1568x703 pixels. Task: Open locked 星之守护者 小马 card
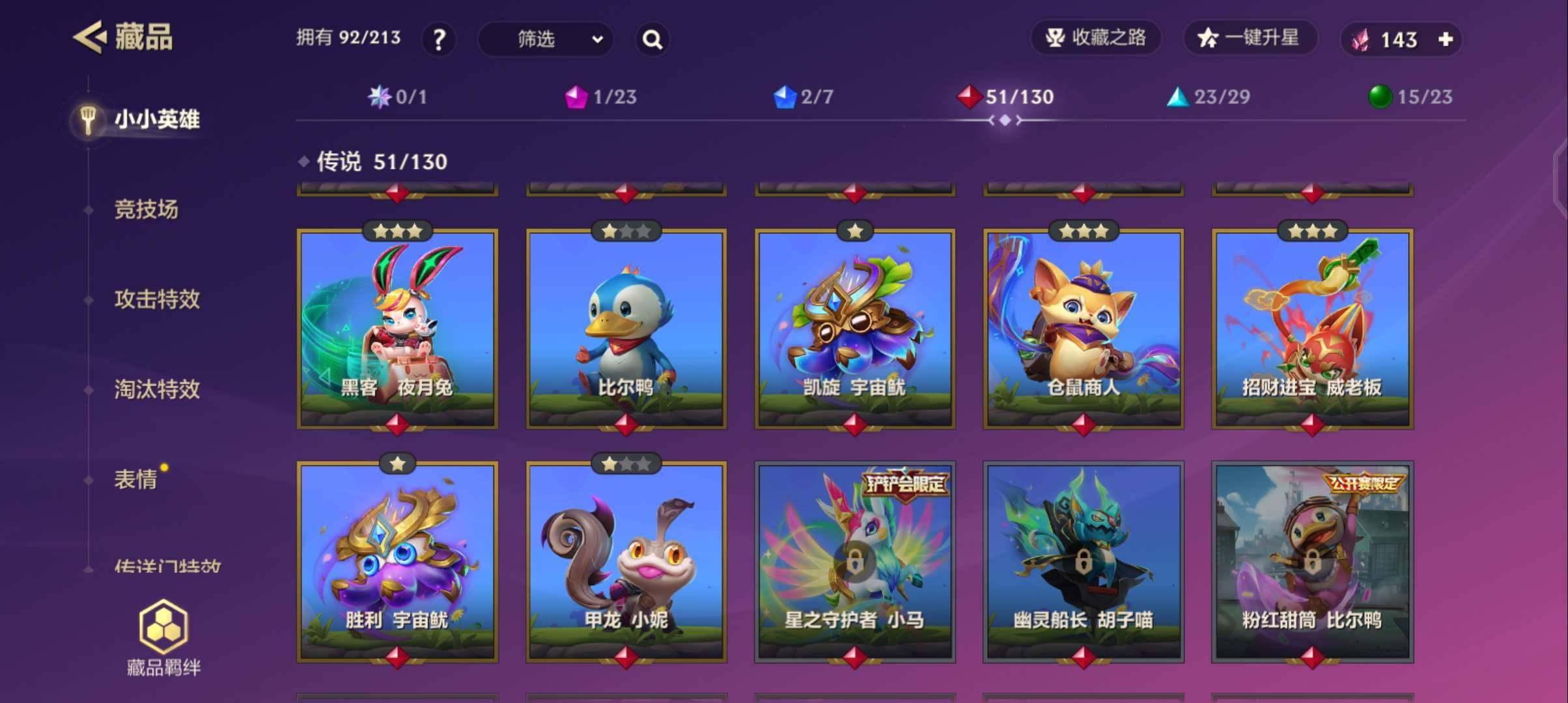pyautogui.click(x=854, y=562)
